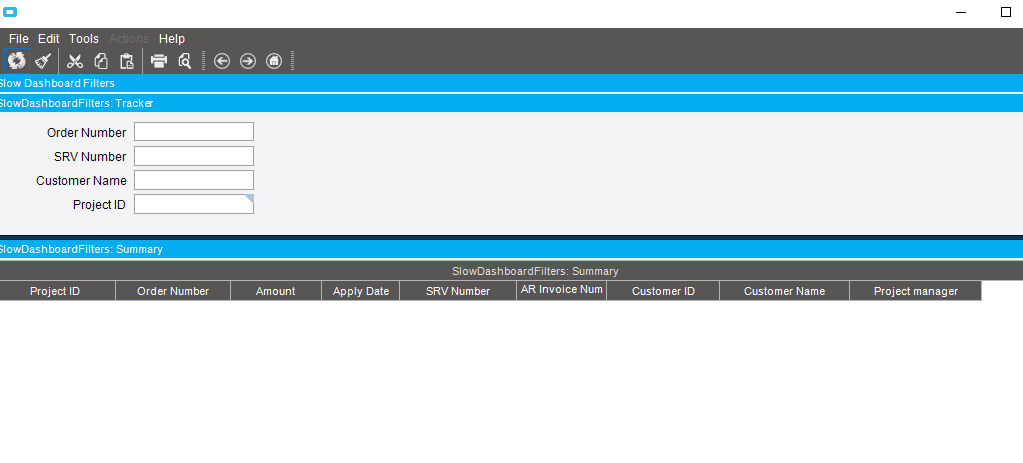The image size is (1023, 463).
Task: Open Print Preview magnifier icon
Action: click(x=185, y=61)
